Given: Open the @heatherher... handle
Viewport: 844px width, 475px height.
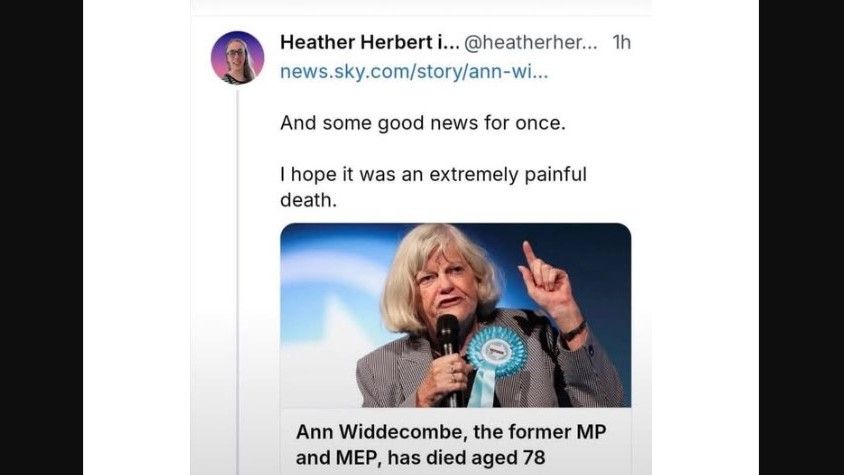Looking at the screenshot, I should (x=531, y=43).
